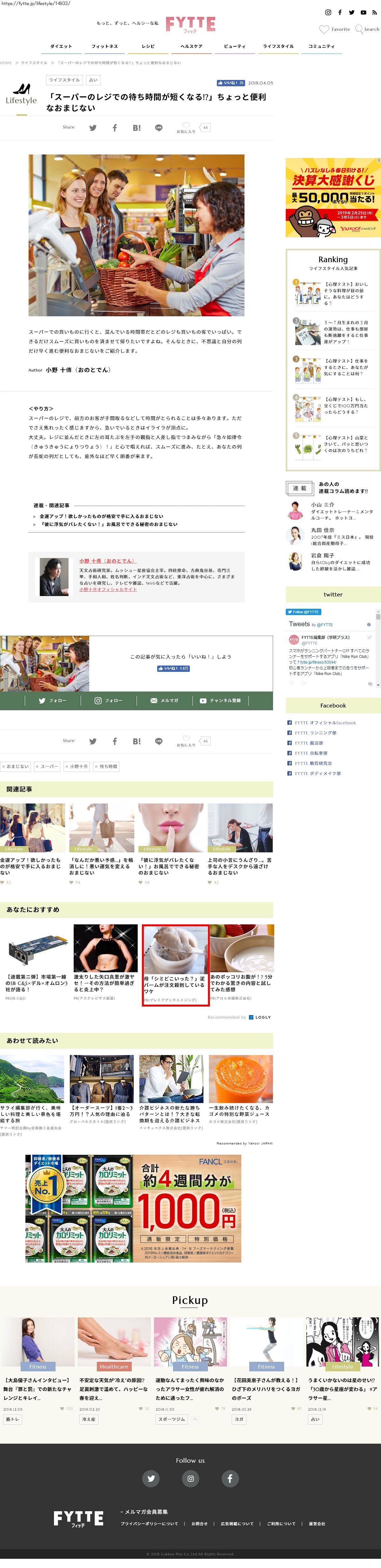Open ビューティ navigation menu
381x1568 pixels.
pos(235,46)
